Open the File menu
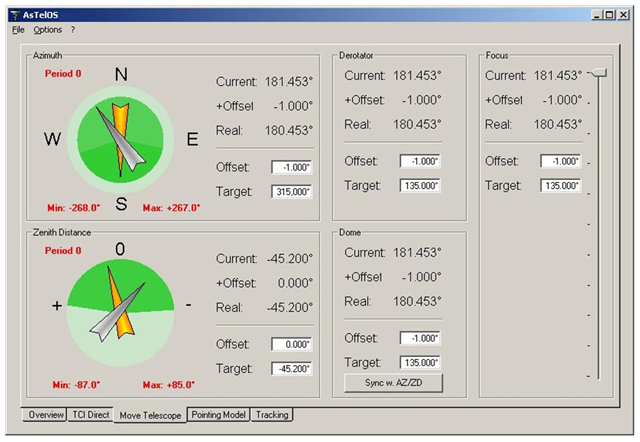Viewport: 640px width, 442px height. tap(18, 30)
